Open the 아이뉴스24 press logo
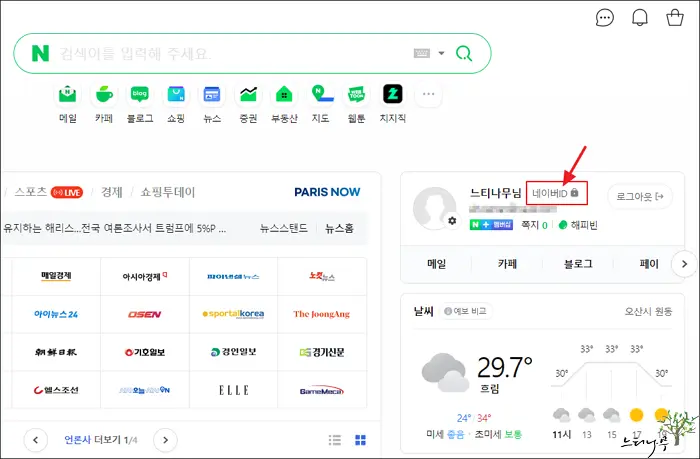The image size is (700, 459). (56, 314)
